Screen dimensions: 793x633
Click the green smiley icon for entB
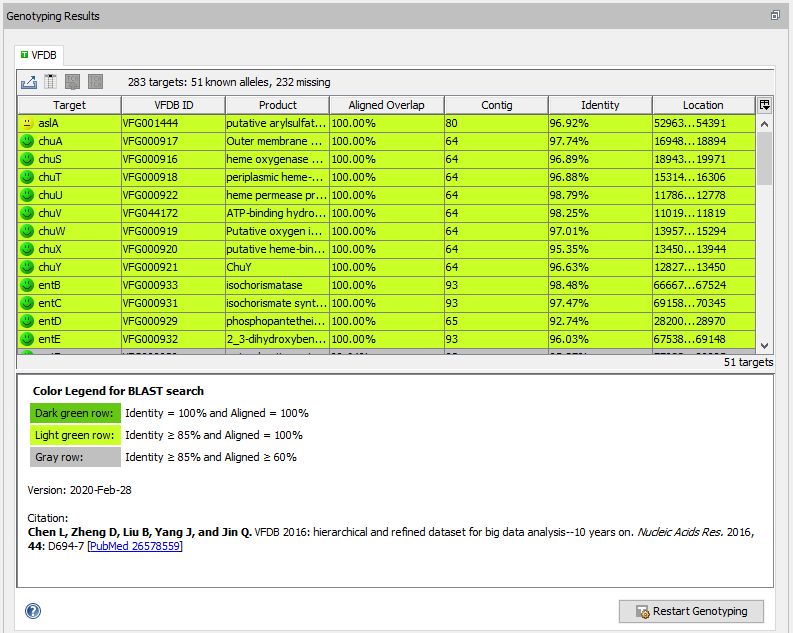[x=27, y=285]
